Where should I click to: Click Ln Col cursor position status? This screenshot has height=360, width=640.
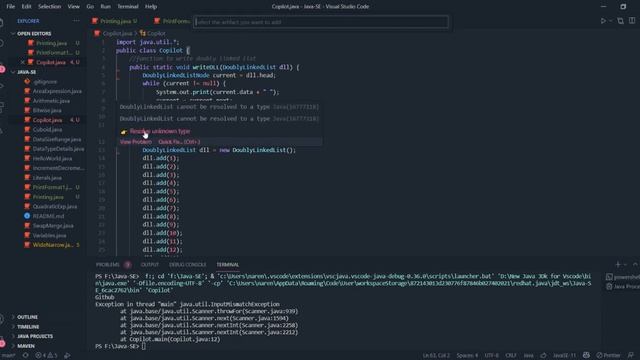pos(436,356)
